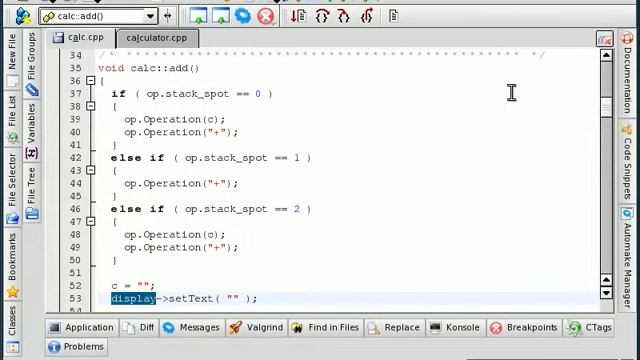640x360 pixels.
Task: Show the Diff output tab
Action: (x=139, y=328)
